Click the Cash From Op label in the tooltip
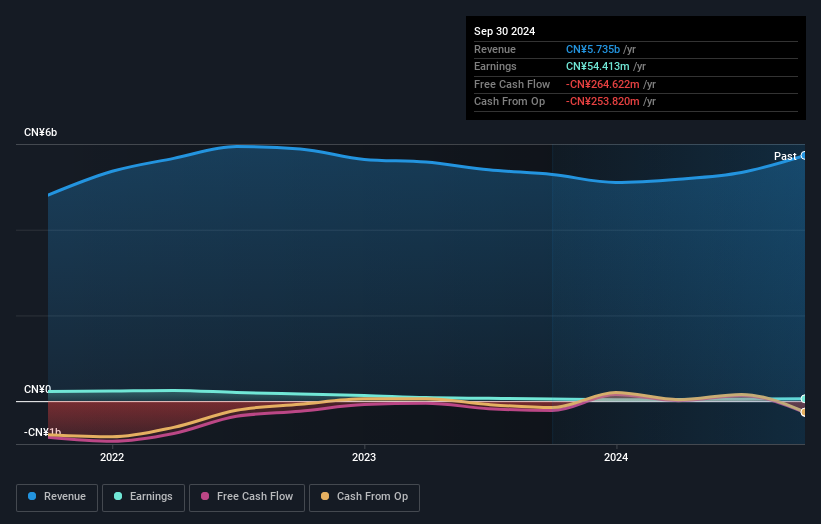The width and height of the screenshot is (821, 524). point(509,102)
